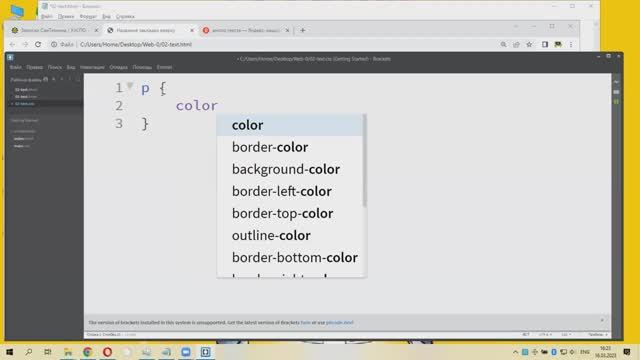Open 02-text.css in working files
The height and width of the screenshot is (360, 640).
24,104
